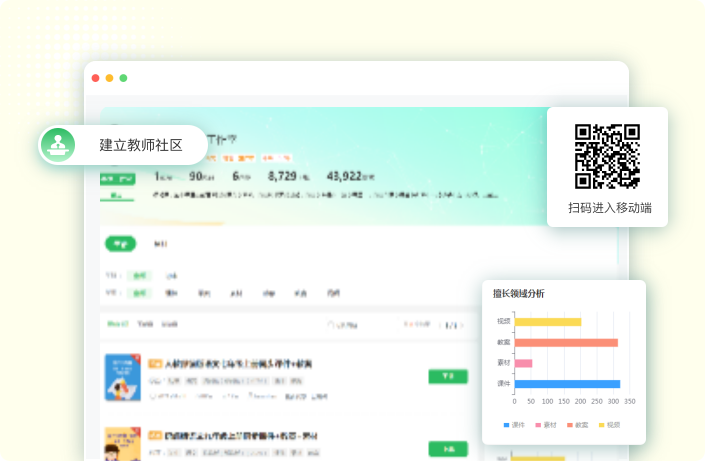This screenshot has width=705, height=461.
Task: Click the 课件 axis label in chart
Action: pyautogui.click(x=504, y=384)
